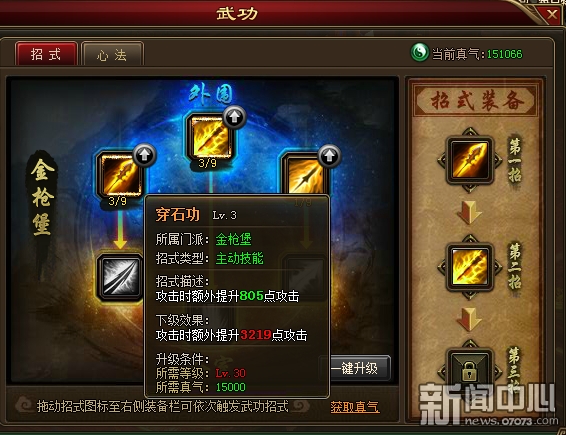Click the green yin-yang true qi icon
The height and width of the screenshot is (435, 566).
coord(419,53)
